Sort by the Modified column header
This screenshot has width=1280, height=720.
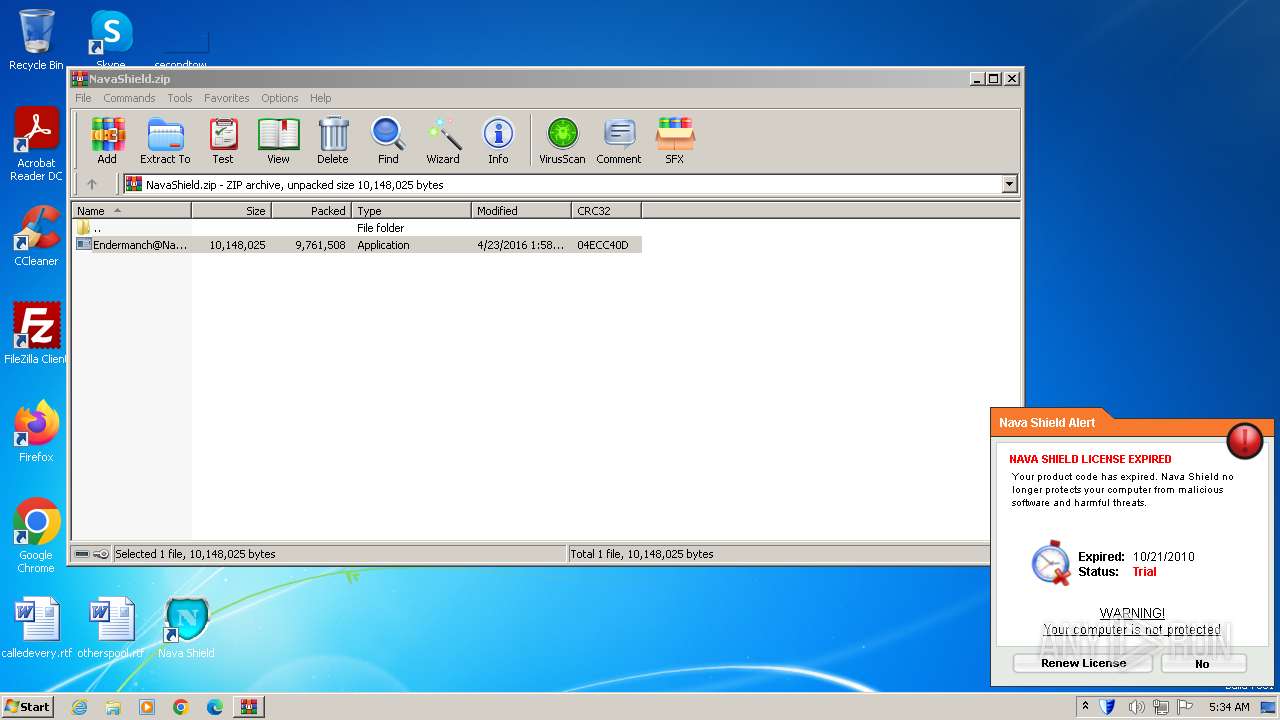(x=521, y=210)
